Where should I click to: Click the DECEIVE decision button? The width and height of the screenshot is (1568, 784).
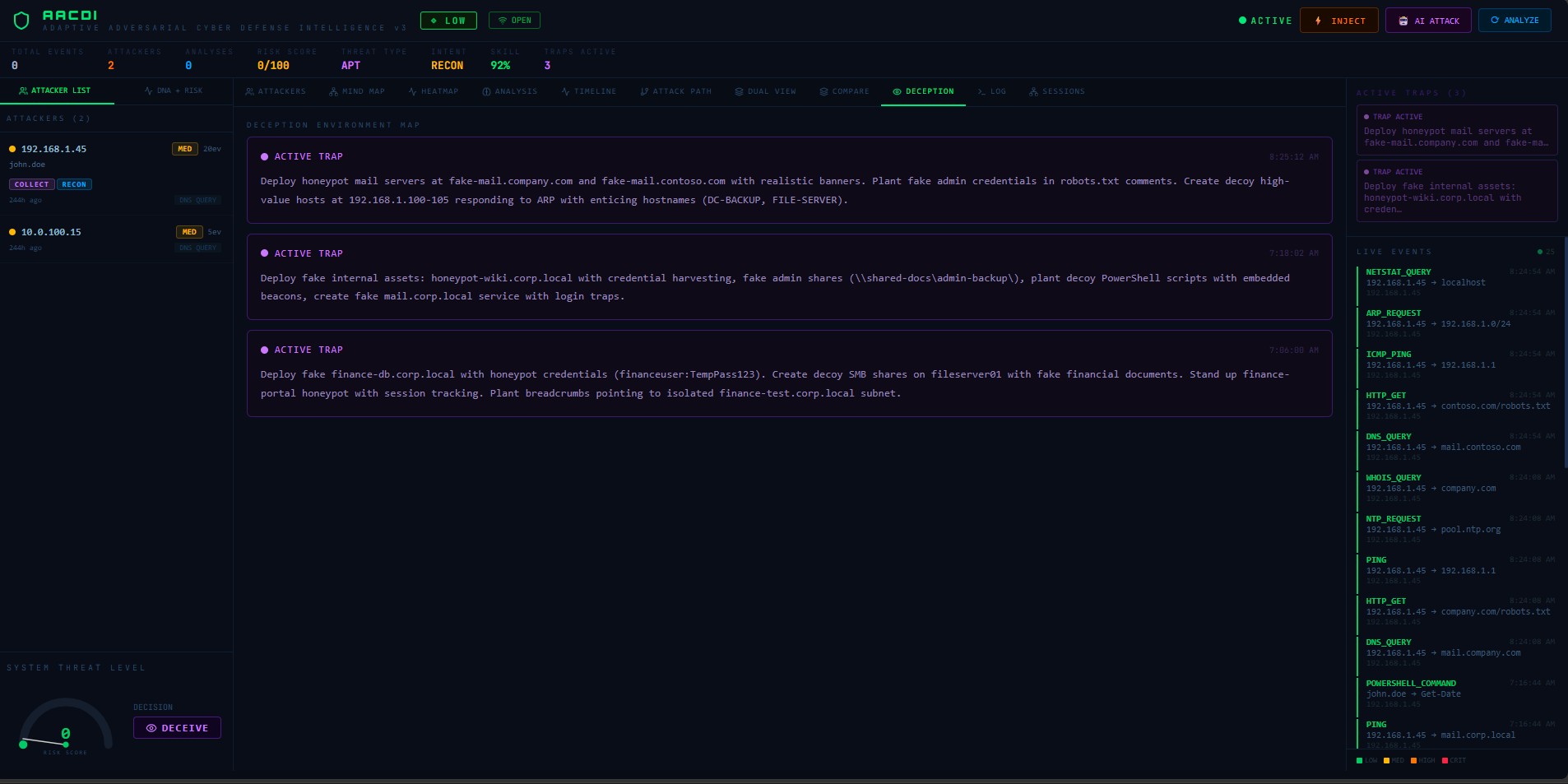pyautogui.click(x=177, y=728)
